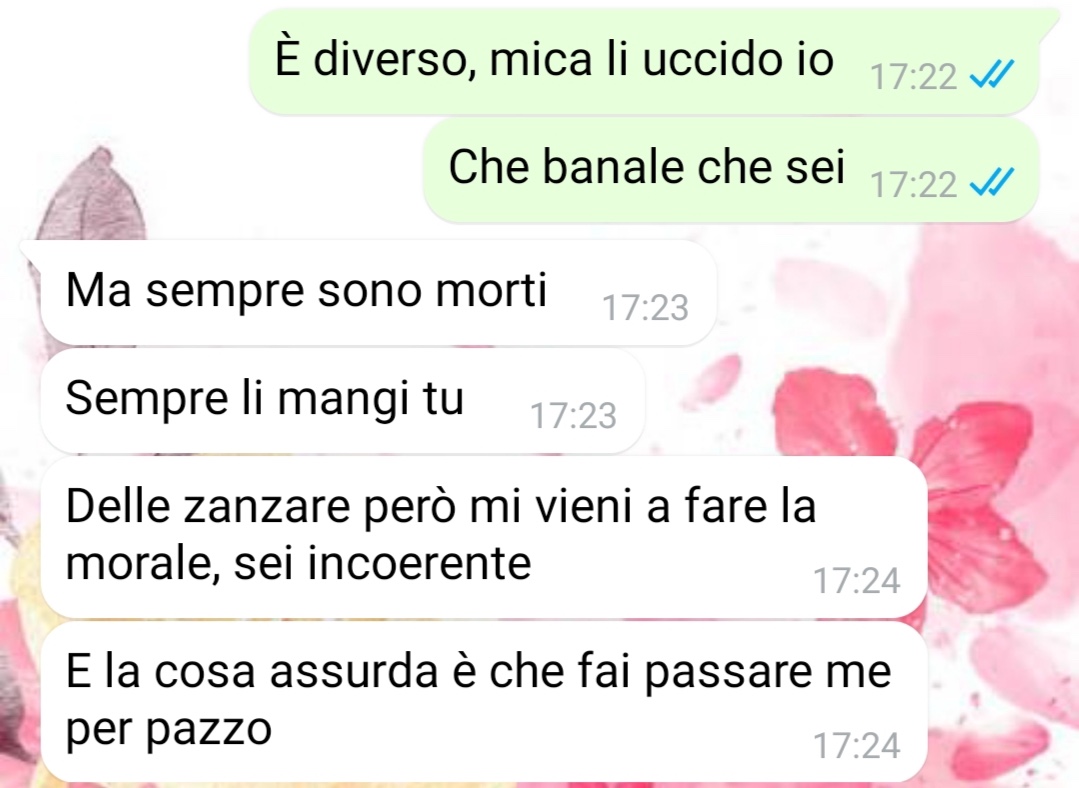This screenshot has width=1079, height=788.
Task: Click the 17:23 timestamp next to "mangi tu"
Action: (573, 416)
